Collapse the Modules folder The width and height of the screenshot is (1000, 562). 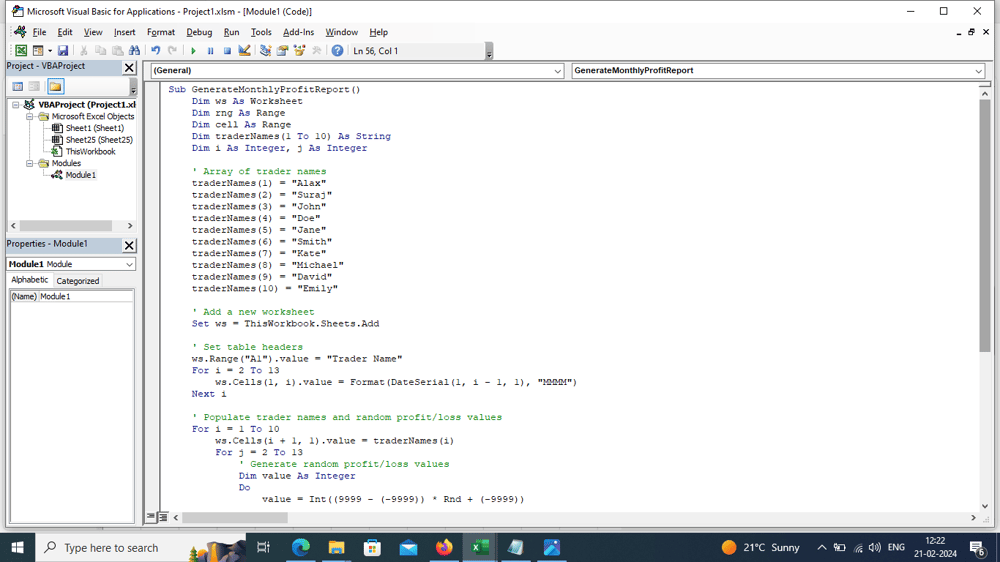[x=29, y=163]
